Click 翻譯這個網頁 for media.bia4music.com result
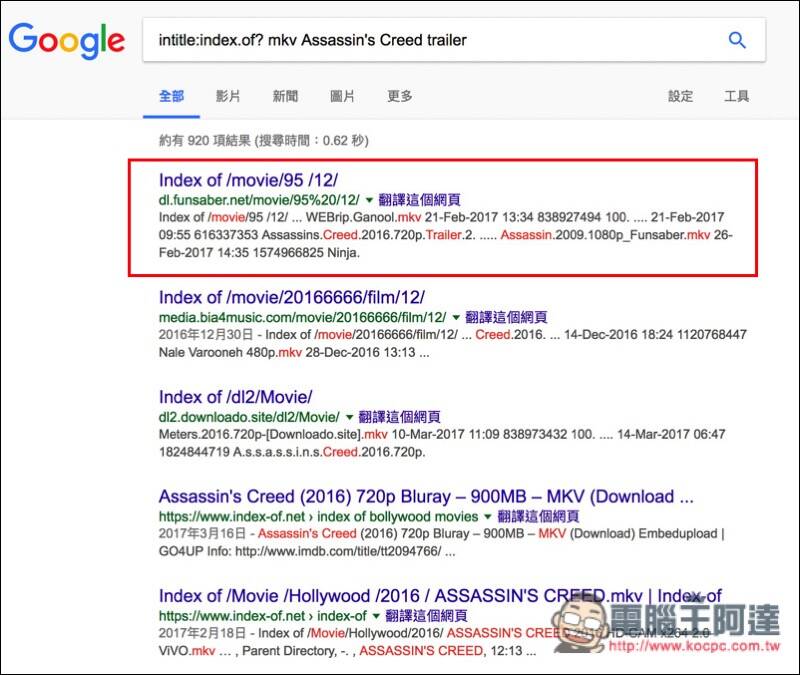This screenshot has width=800, height=675. click(506, 317)
